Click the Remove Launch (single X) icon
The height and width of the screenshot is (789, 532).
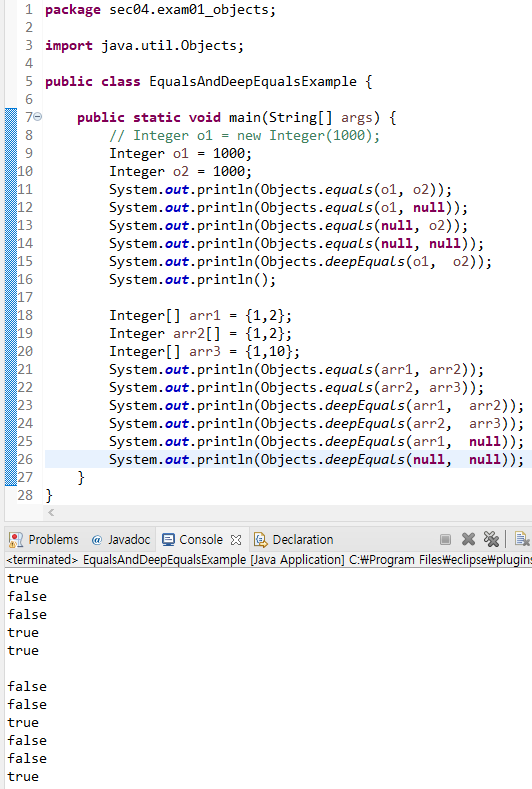(x=468, y=539)
